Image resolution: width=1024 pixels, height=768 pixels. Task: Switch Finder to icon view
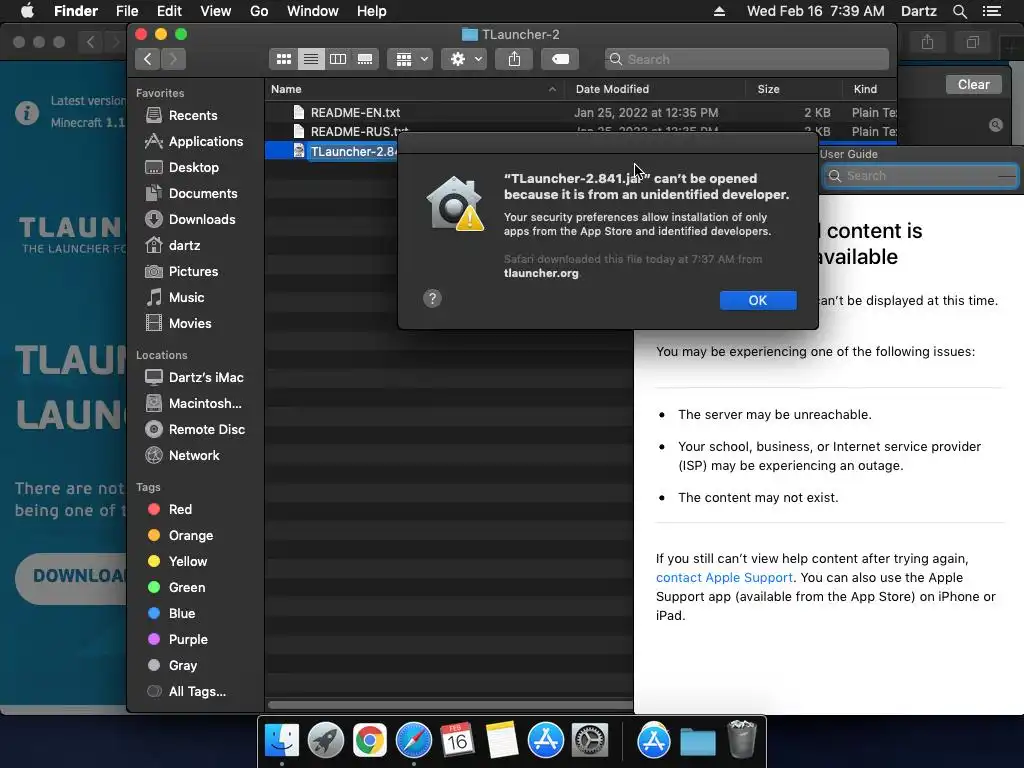coord(283,59)
